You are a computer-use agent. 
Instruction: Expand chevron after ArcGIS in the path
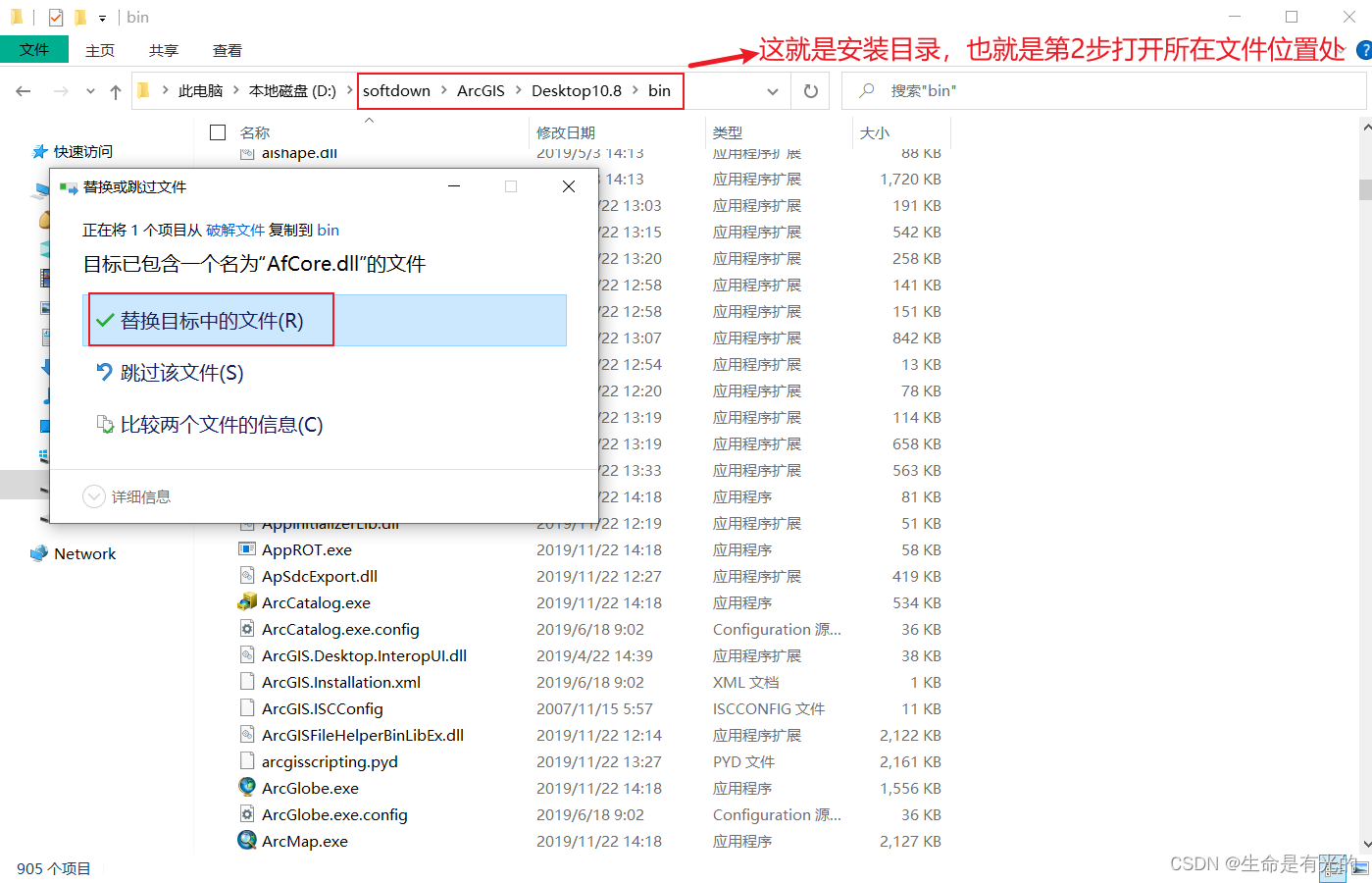coord(519,90)
